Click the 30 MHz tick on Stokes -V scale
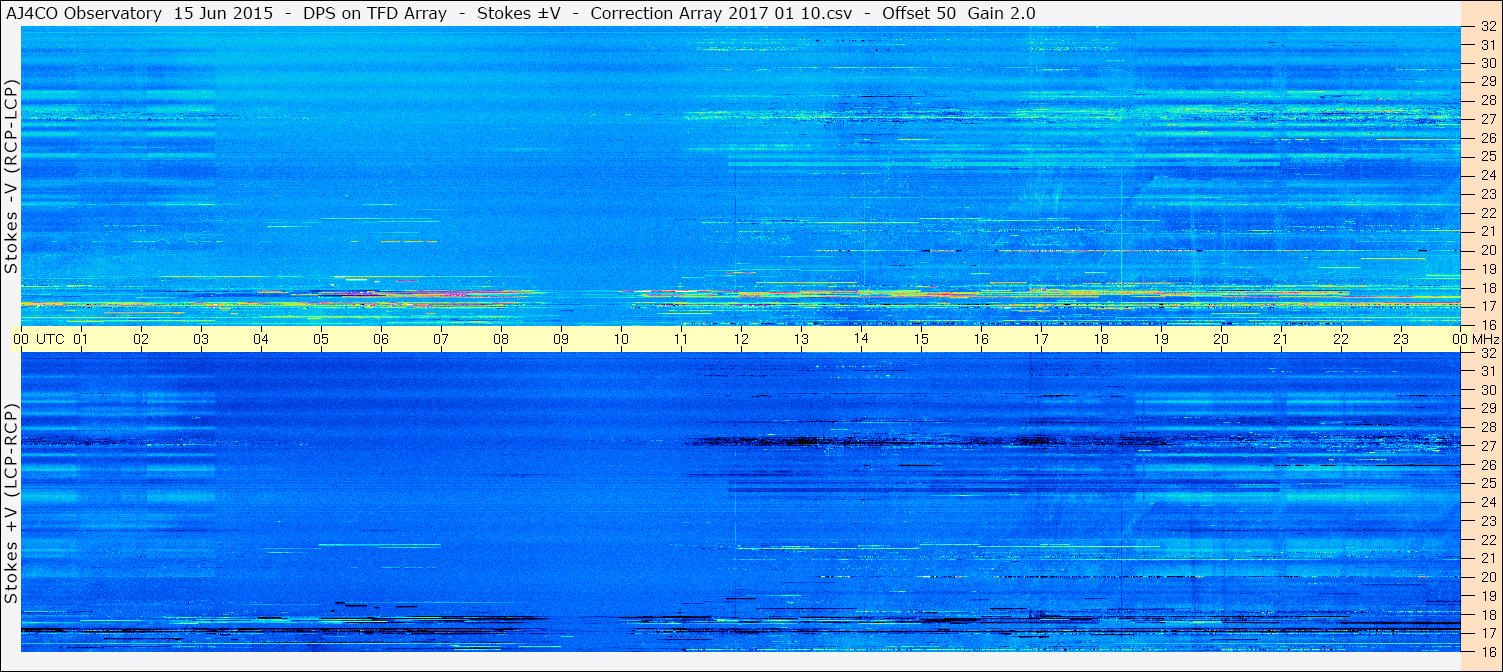The width and height of the screenshot is (1503, 672). click(x=1488, y=63)
